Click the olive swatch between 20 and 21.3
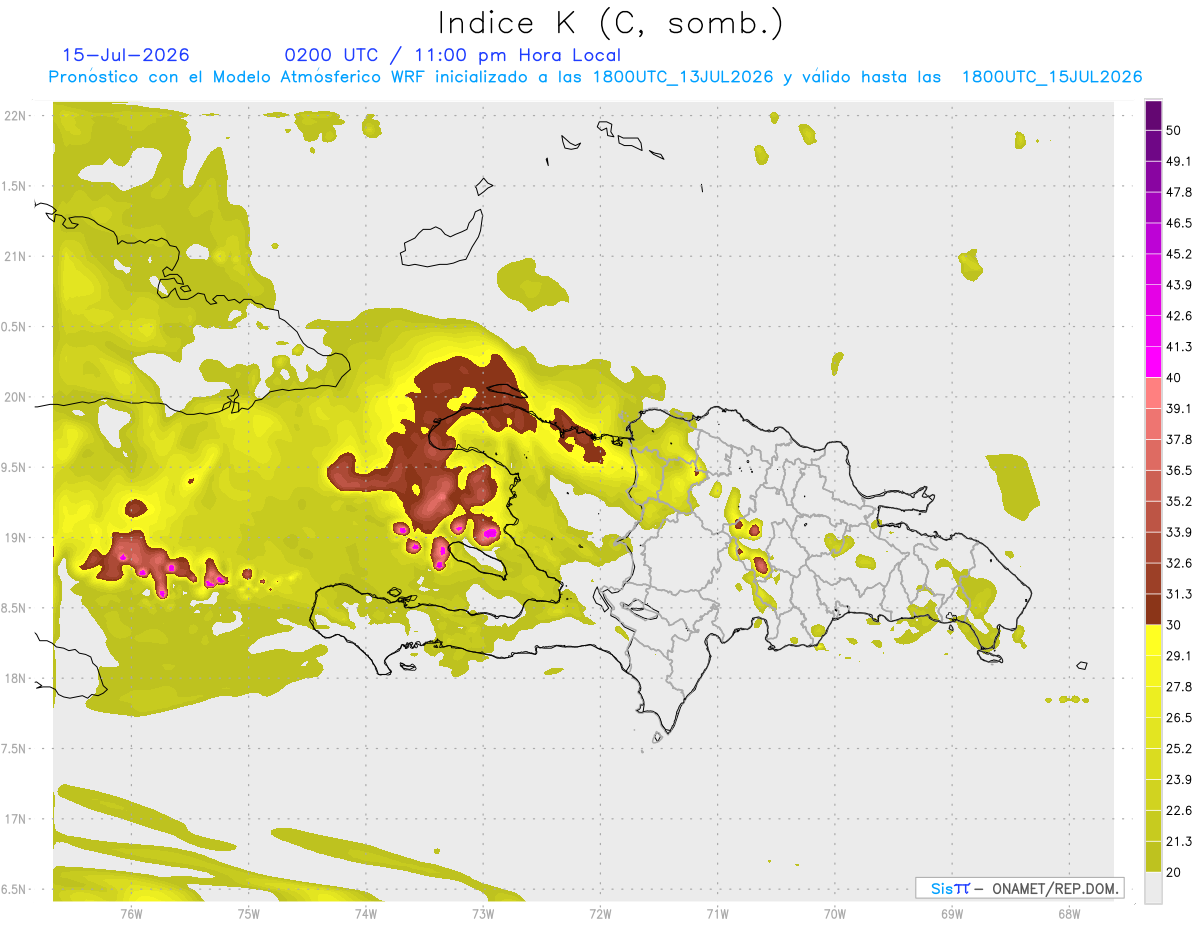Screen dimensions: 1200x927 point(1153,857)
